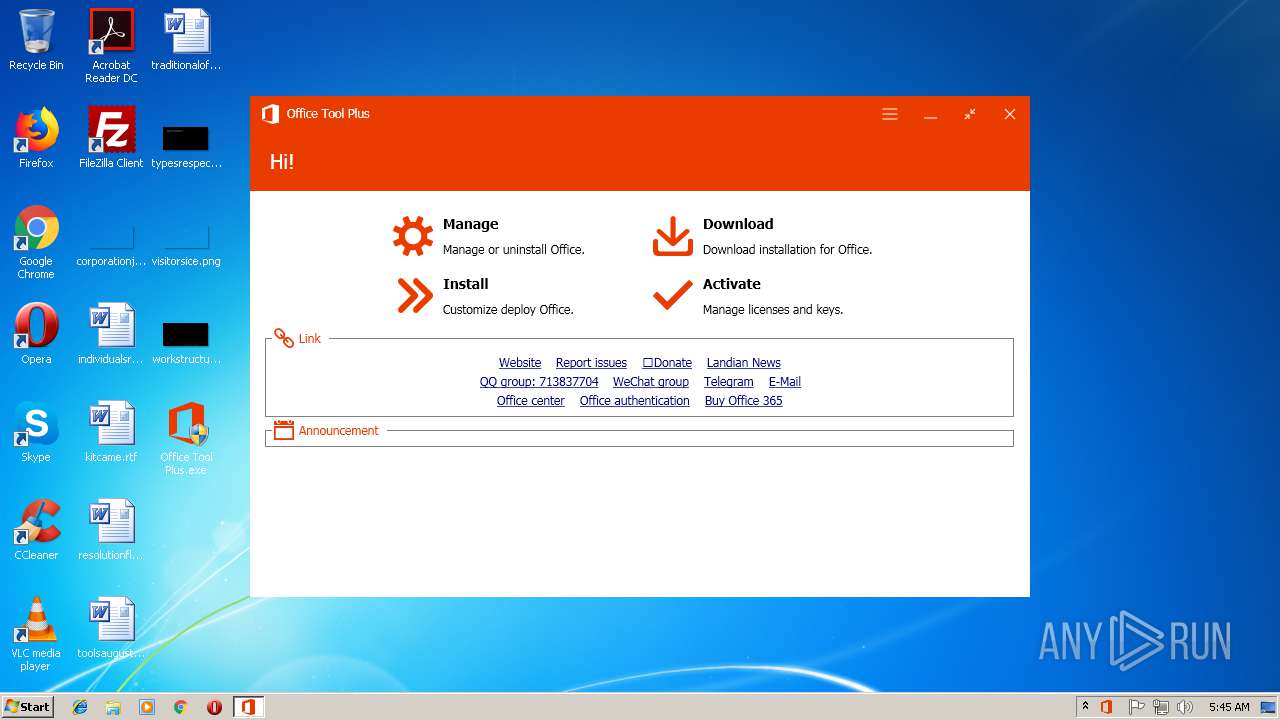The image size is (1280, 720).
Task: Open the E-Mail link
Action: coord(784,382)
